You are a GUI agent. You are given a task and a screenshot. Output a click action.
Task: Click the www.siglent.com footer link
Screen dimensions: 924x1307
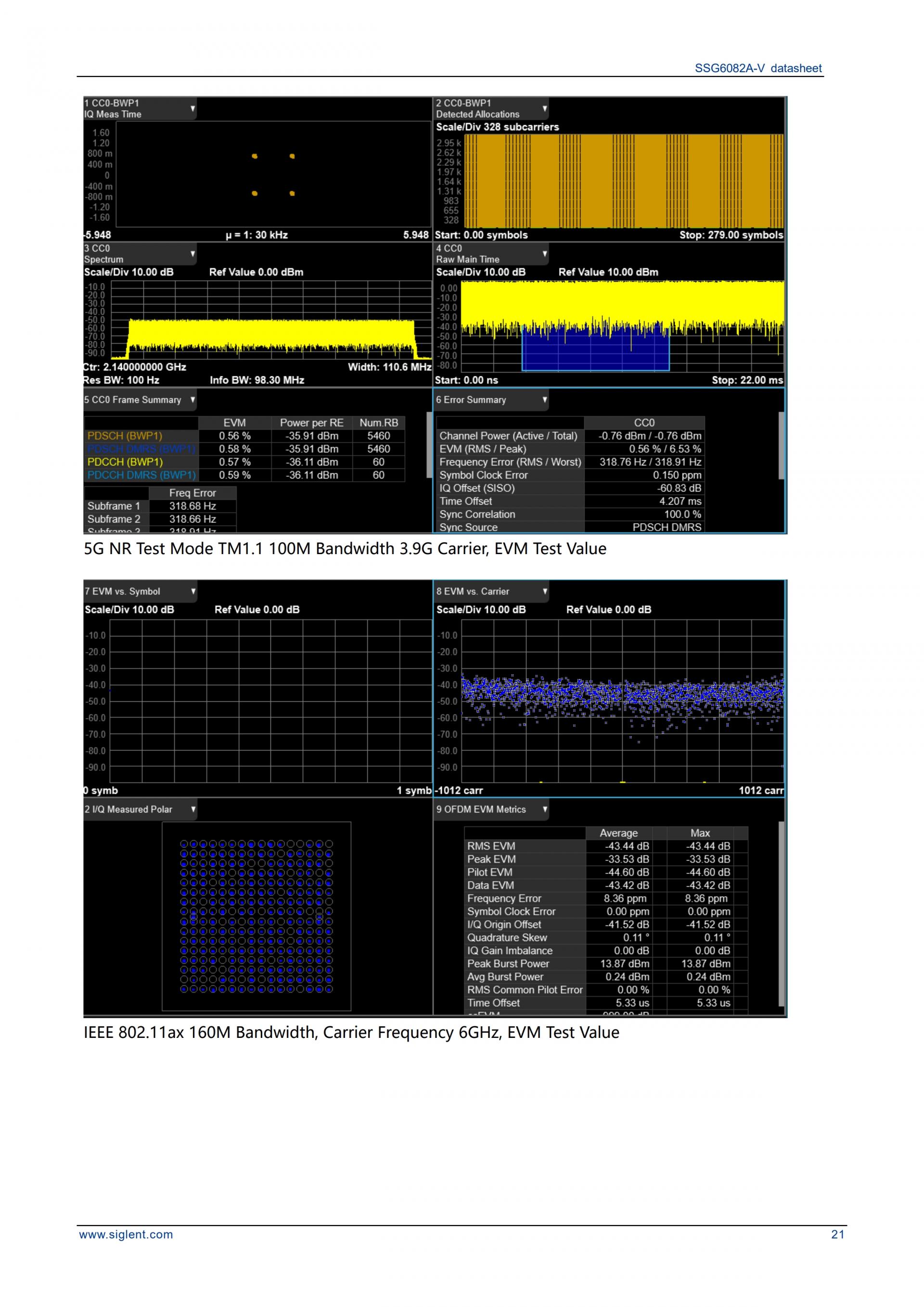coord(126,1234)
